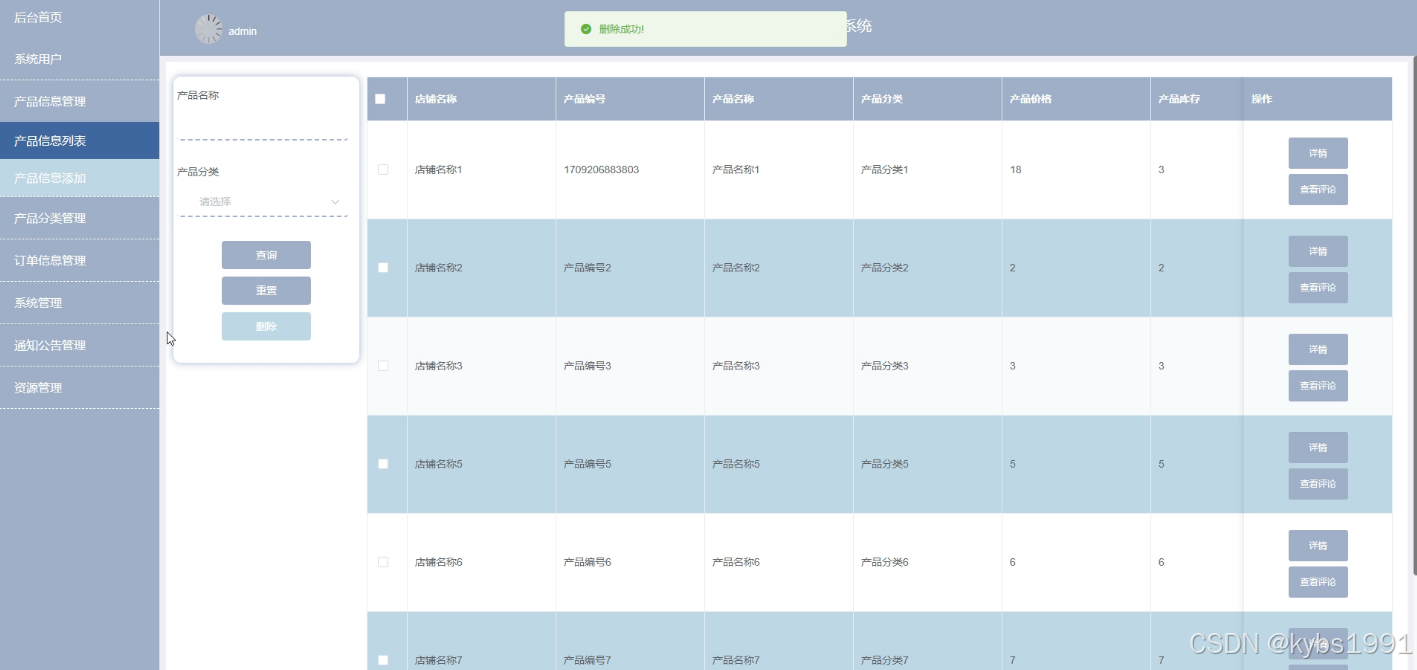The image size is (1417, 670).
Task: Focus the 产品名称 search input field
Action: coord(264,126)
